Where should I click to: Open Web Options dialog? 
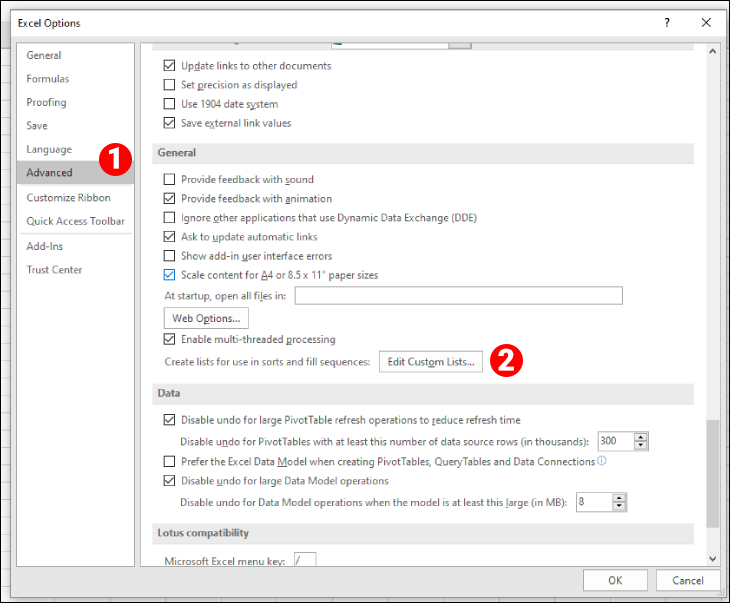206,318
